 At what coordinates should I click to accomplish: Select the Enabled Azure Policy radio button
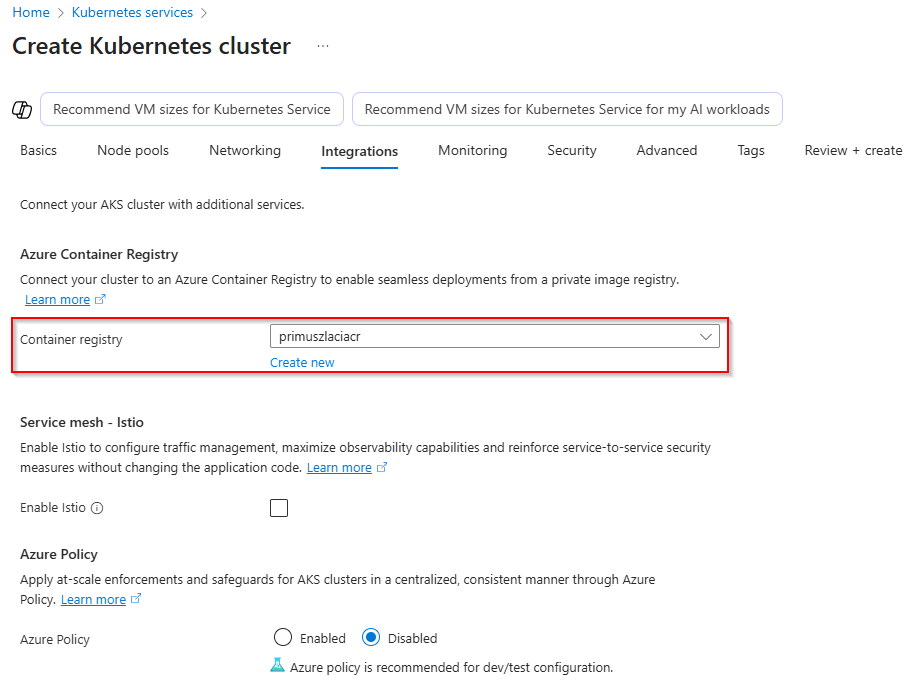pyautogui.click(x=283, y=638)
